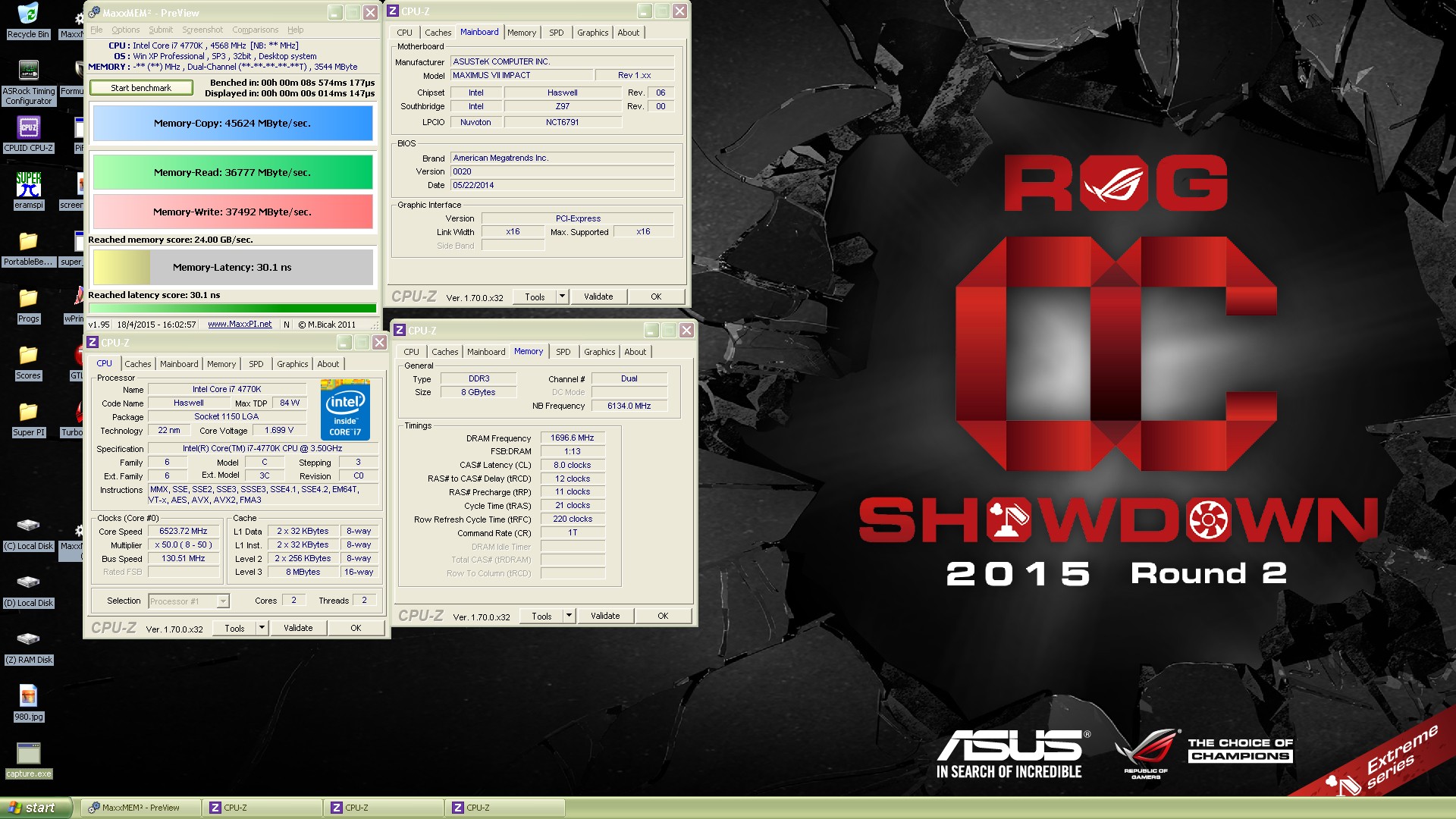Image resolution: width=1456 pixels, height=819 pixels.
Task: Open Graphics tab in bottom-left CPU-Z window
Action: point(292,364)
